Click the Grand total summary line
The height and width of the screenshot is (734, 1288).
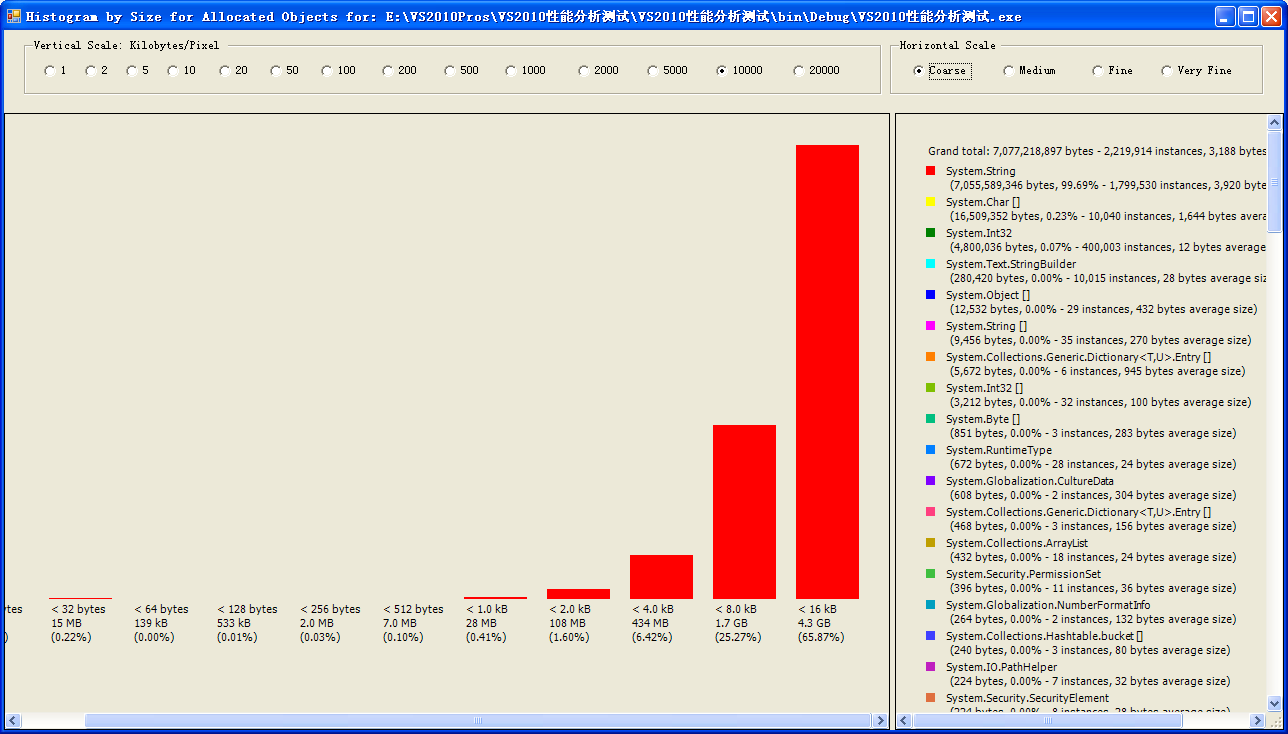[1097, 151]
